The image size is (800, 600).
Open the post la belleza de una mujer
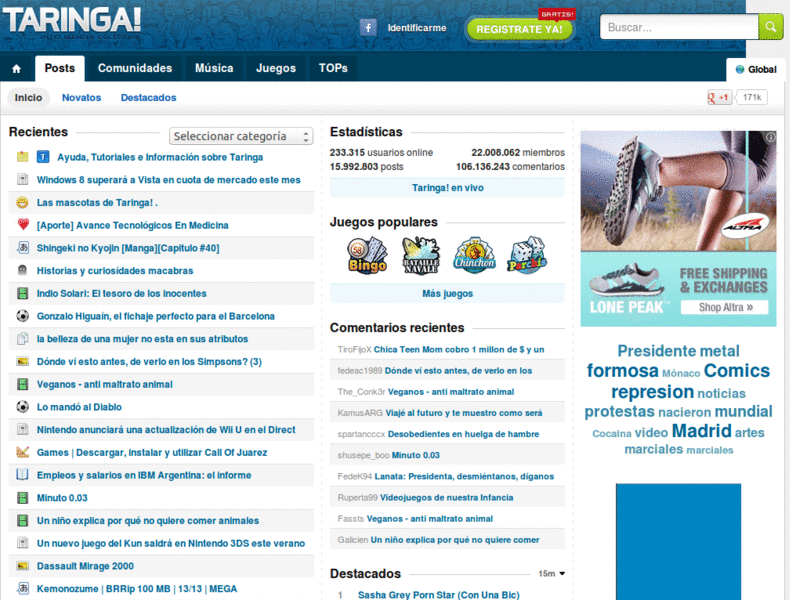(x=142, y=339)
